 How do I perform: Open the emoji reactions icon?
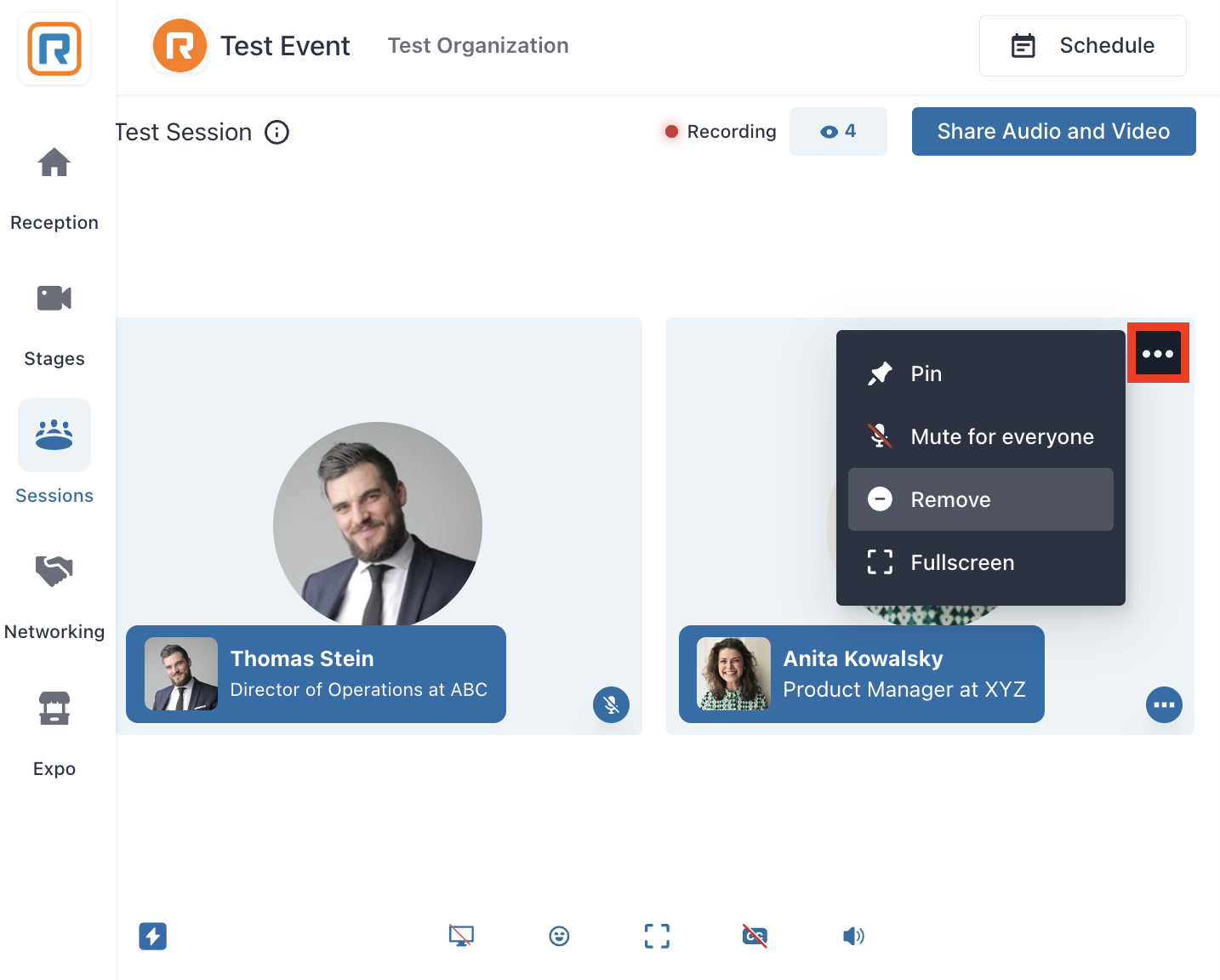point(559,937)
